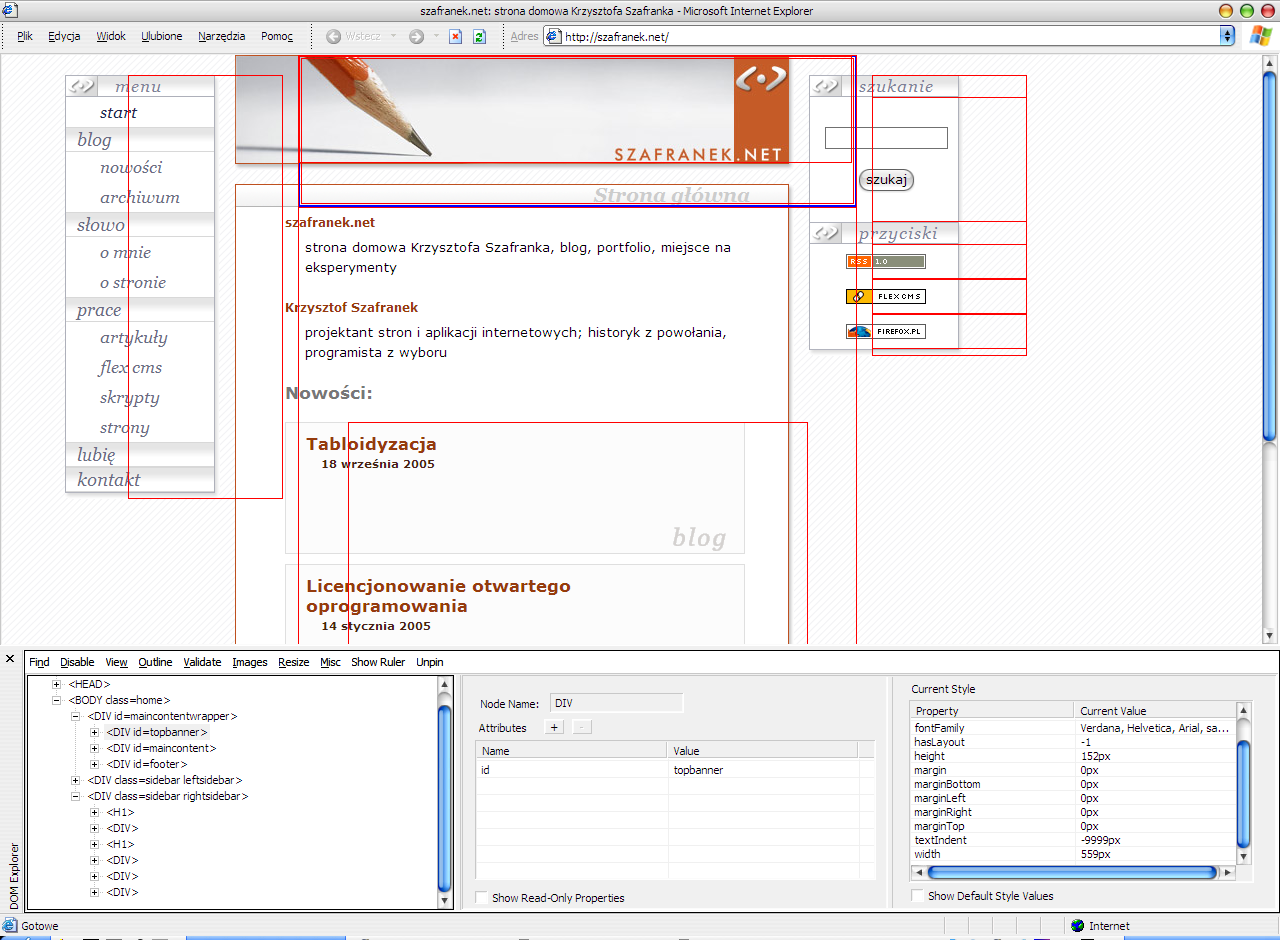Click the RSS 1.0 feed badge

pos(885,262)
